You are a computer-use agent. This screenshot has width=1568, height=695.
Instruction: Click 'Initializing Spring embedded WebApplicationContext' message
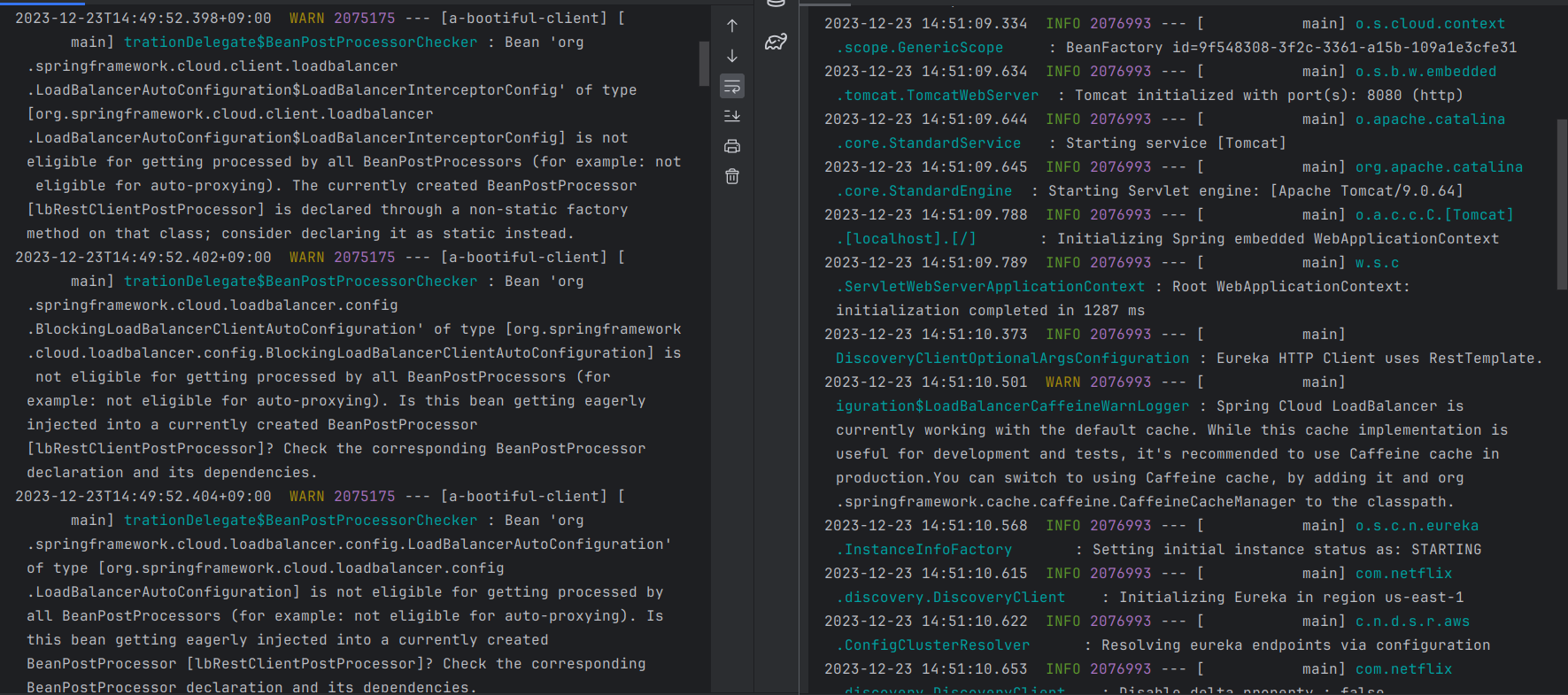click(1278, 238)
